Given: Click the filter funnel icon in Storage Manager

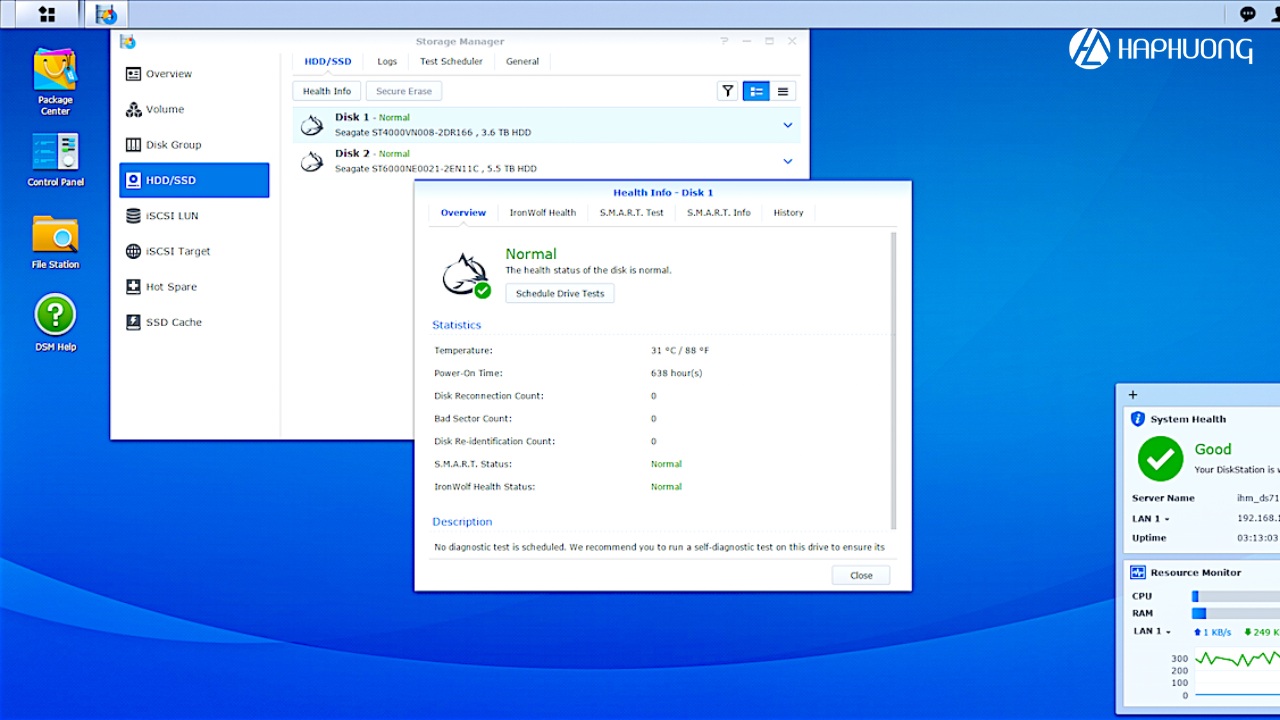Looking at the screenshot, I should (x=727, y=91).
